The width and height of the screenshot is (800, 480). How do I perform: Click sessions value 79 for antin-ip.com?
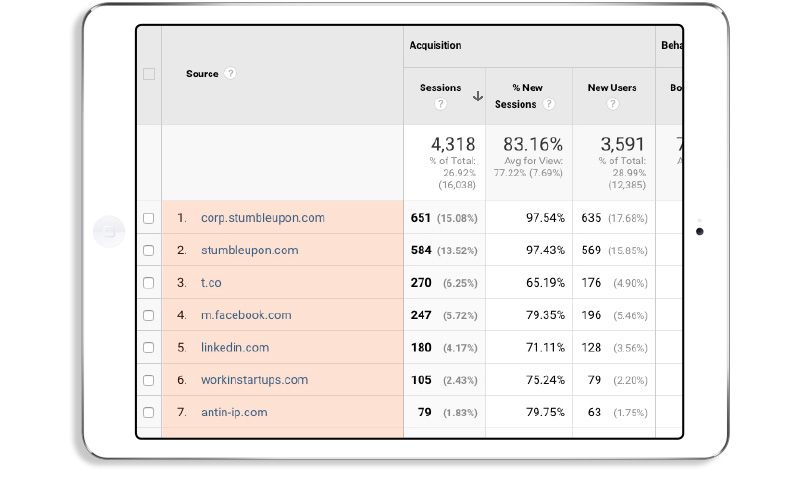[x=424, y=412]
